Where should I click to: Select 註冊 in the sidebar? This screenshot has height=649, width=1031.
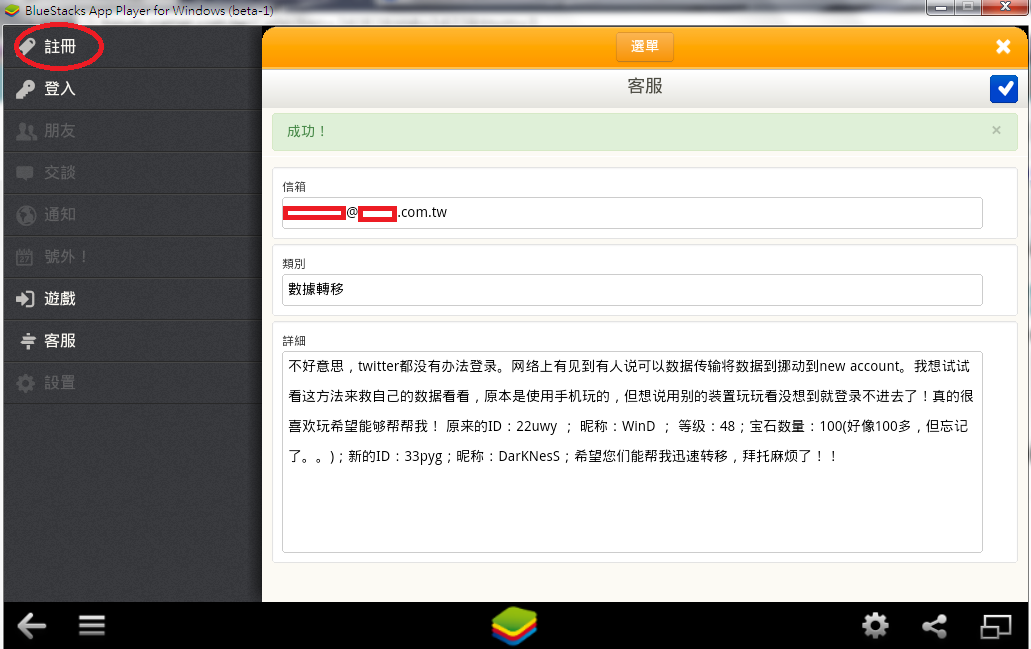point(60,47)
